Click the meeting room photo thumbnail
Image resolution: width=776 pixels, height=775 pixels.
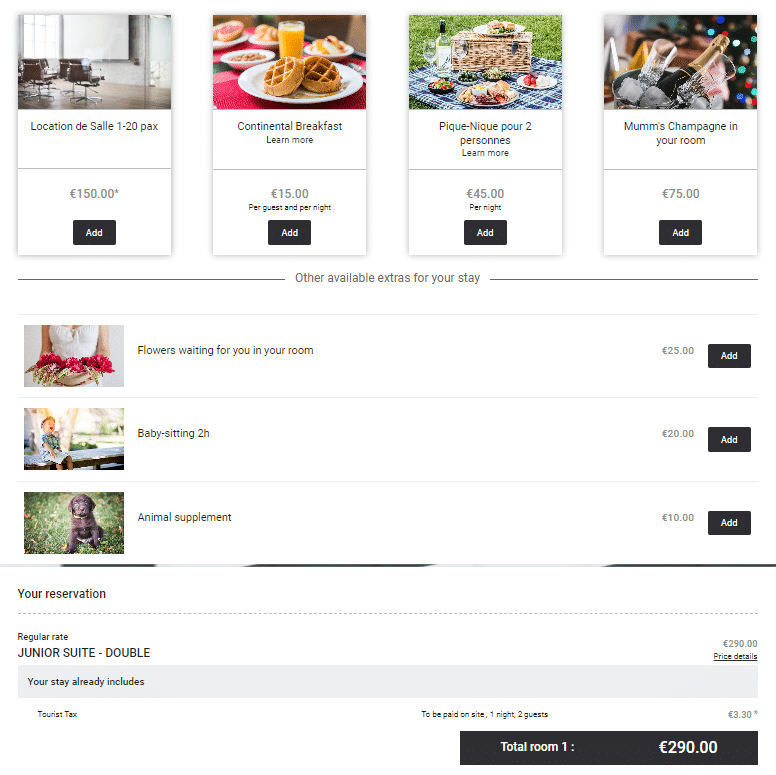[x=95, y=62]
